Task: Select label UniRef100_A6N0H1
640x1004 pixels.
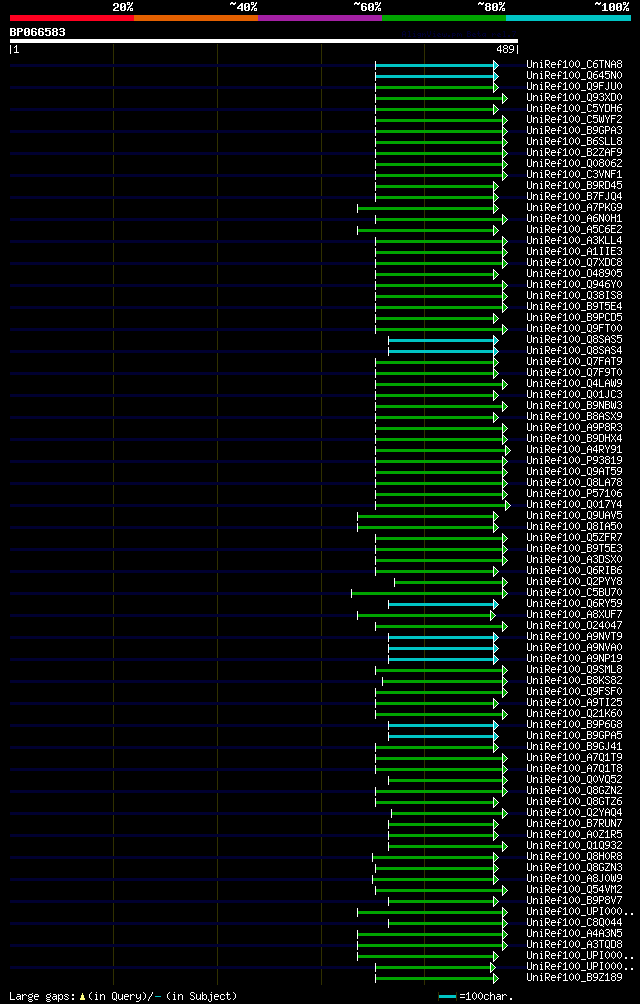Action: point(573,218)
